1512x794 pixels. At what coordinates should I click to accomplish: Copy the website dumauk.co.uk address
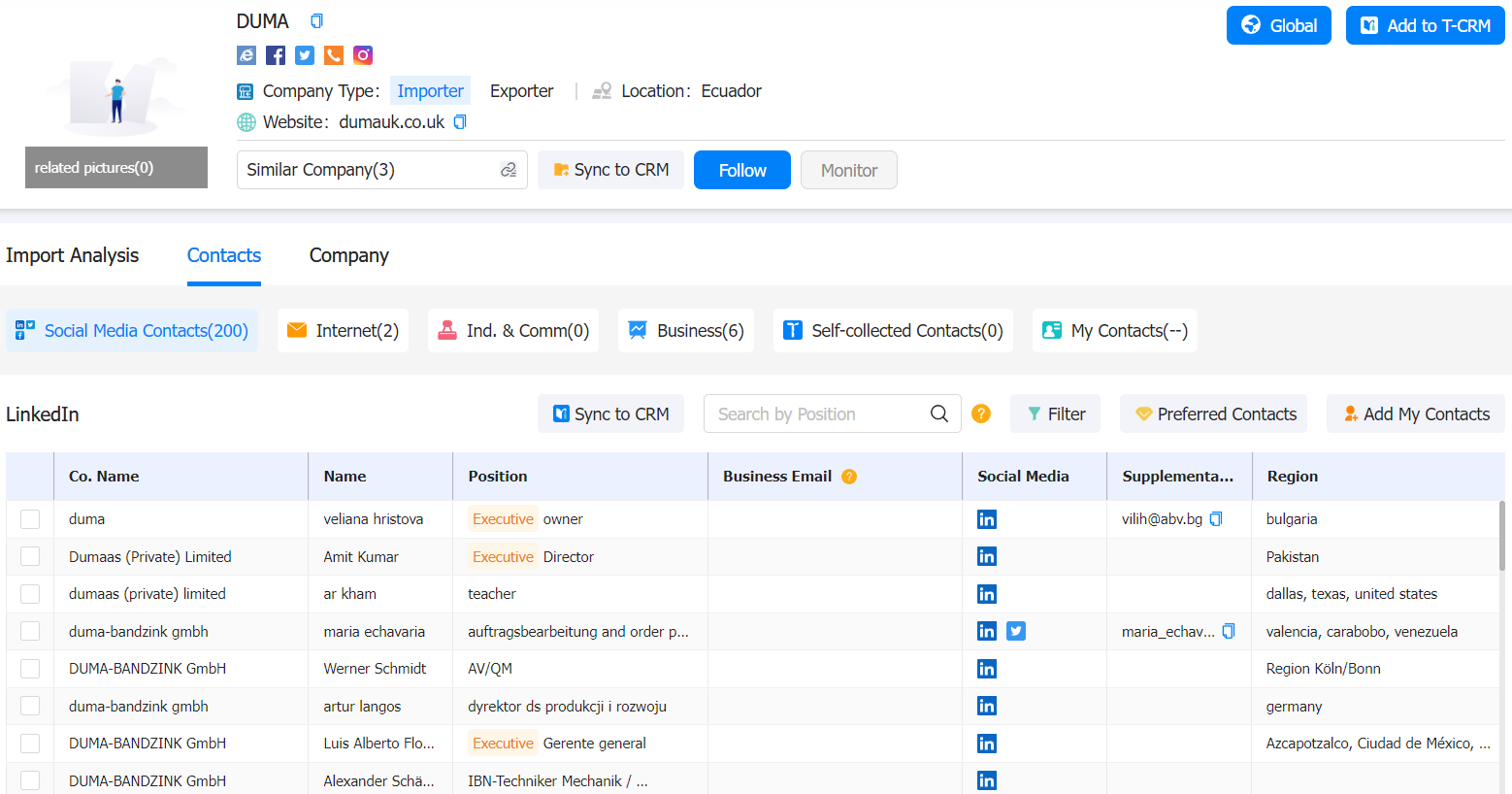click(460, 122)
